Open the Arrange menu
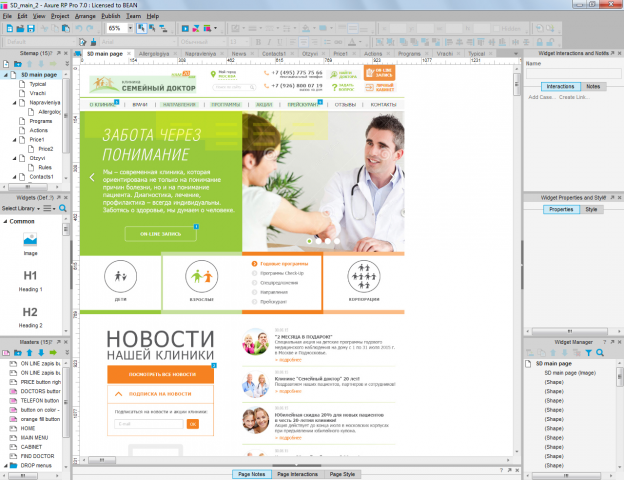The width and height of the screenshot is (624, 480). coord(85,16)
